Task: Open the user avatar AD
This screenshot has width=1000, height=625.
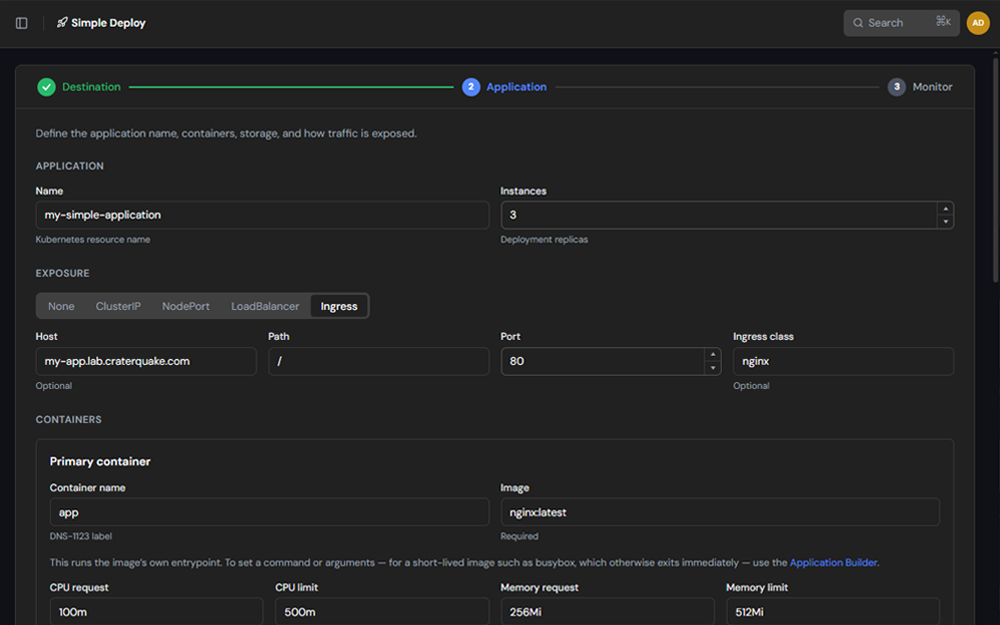Action: click(978, 23)
